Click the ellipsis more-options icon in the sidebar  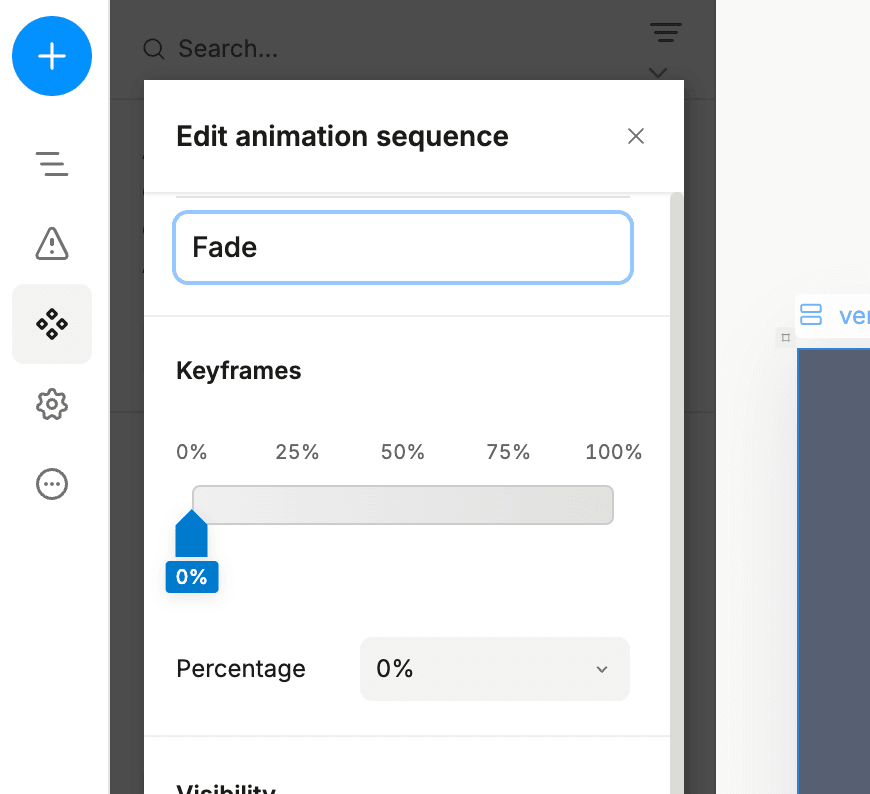[x=51, y=484]
